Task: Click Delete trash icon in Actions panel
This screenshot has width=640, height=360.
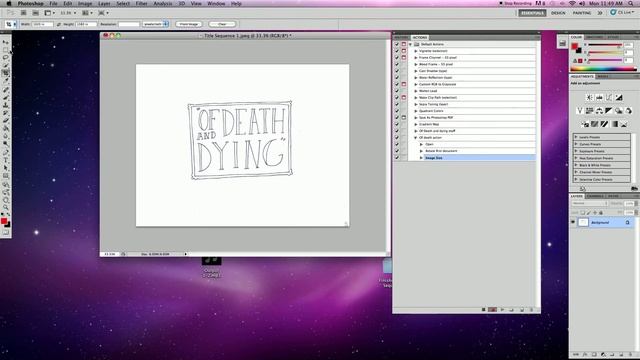Action: [531, 310]
